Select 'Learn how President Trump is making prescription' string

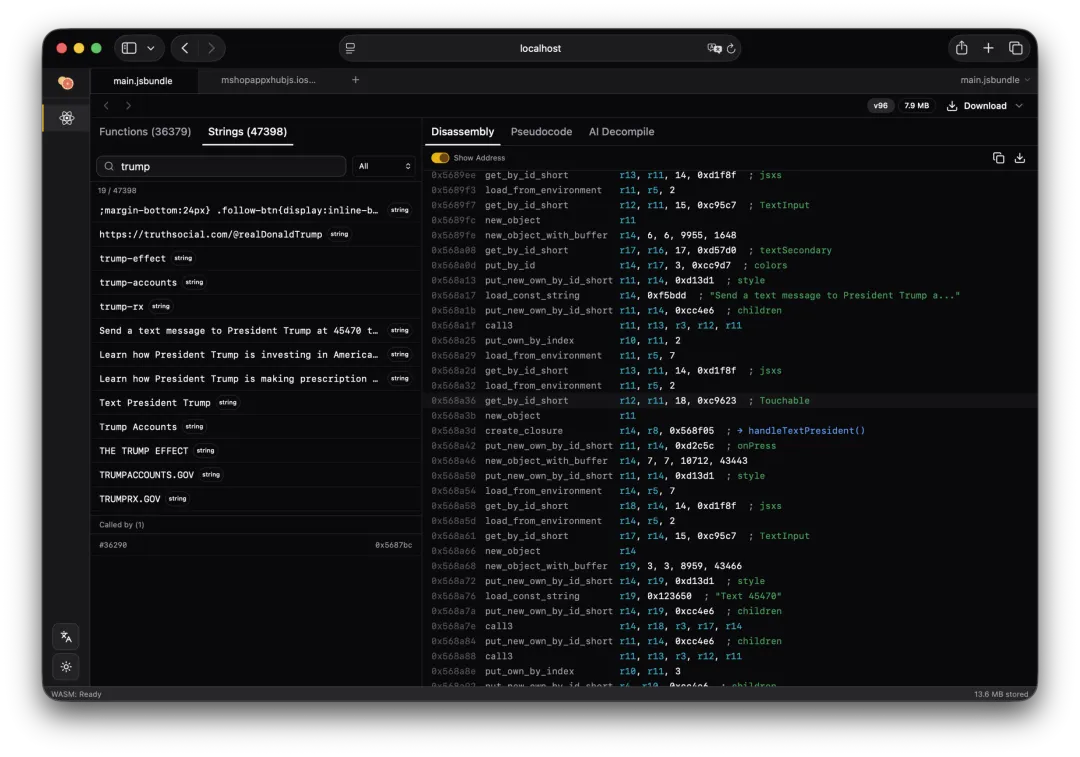256,379
